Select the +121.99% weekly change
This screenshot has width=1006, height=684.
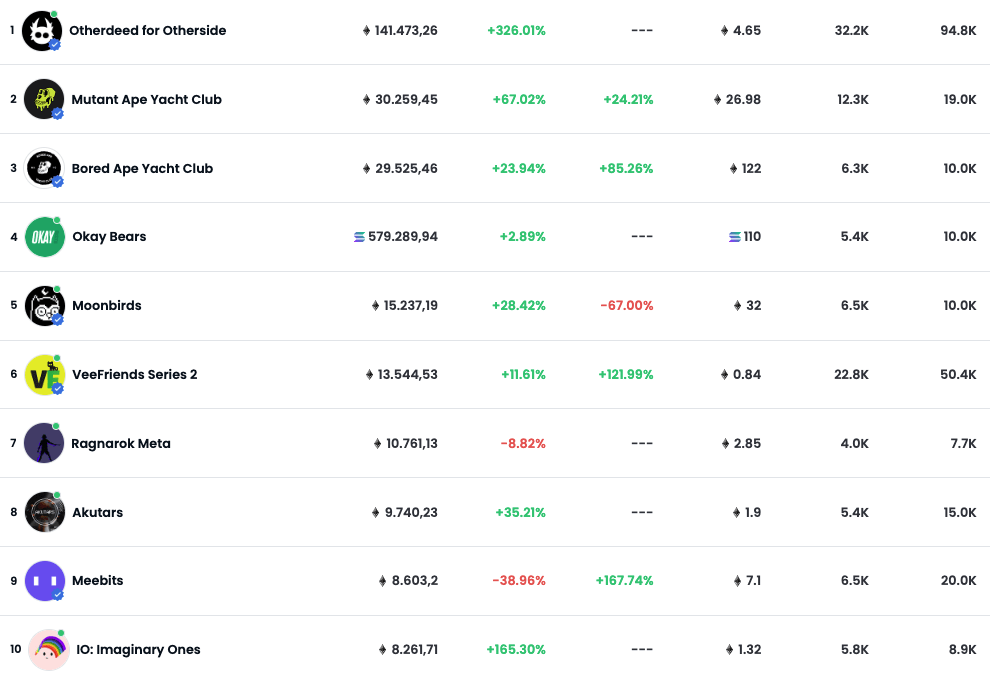click(x=626, y=375)
